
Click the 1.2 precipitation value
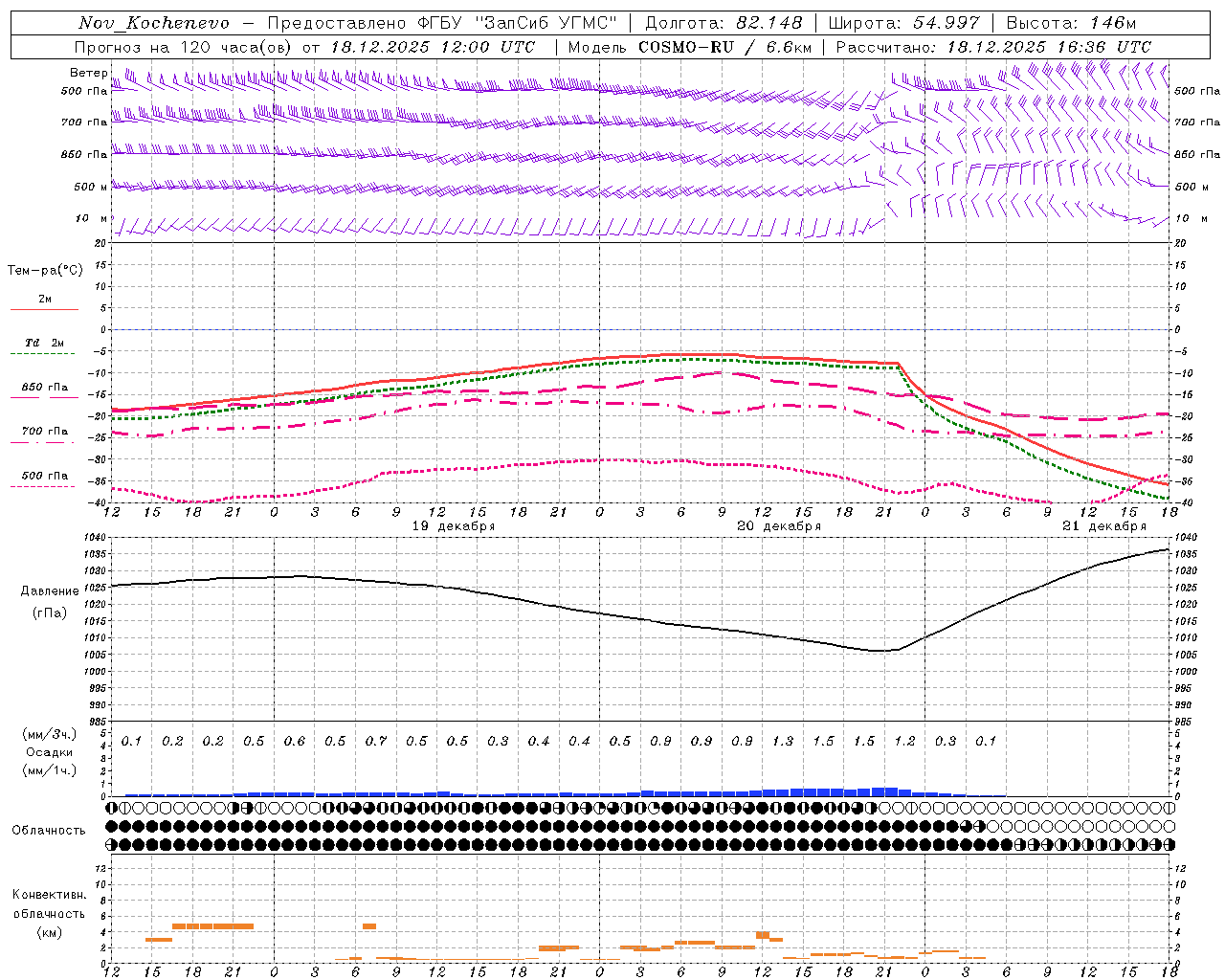pyautogui.click(x=904, y=741)
